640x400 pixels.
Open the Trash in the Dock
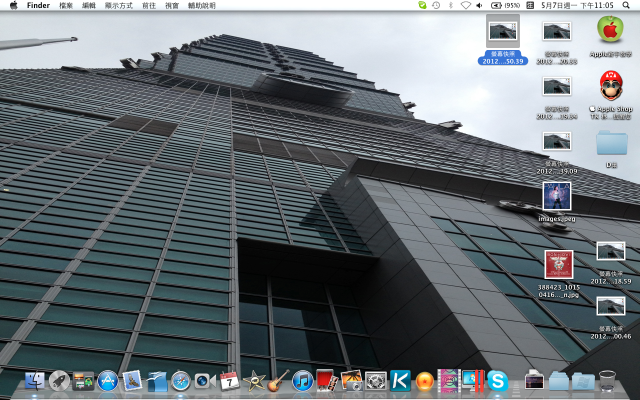coord(607,380)
